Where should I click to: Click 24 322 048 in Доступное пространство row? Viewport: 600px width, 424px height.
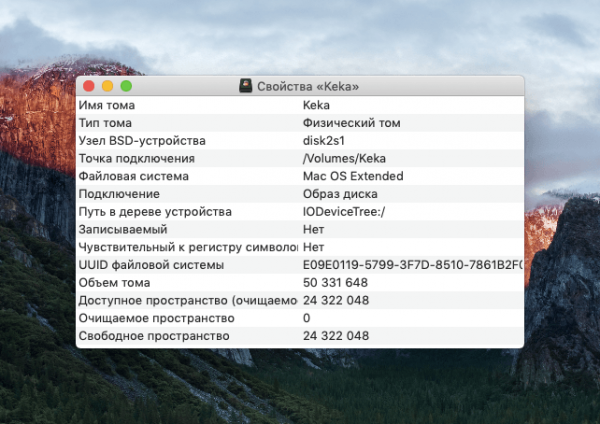(x=336, y=300)
